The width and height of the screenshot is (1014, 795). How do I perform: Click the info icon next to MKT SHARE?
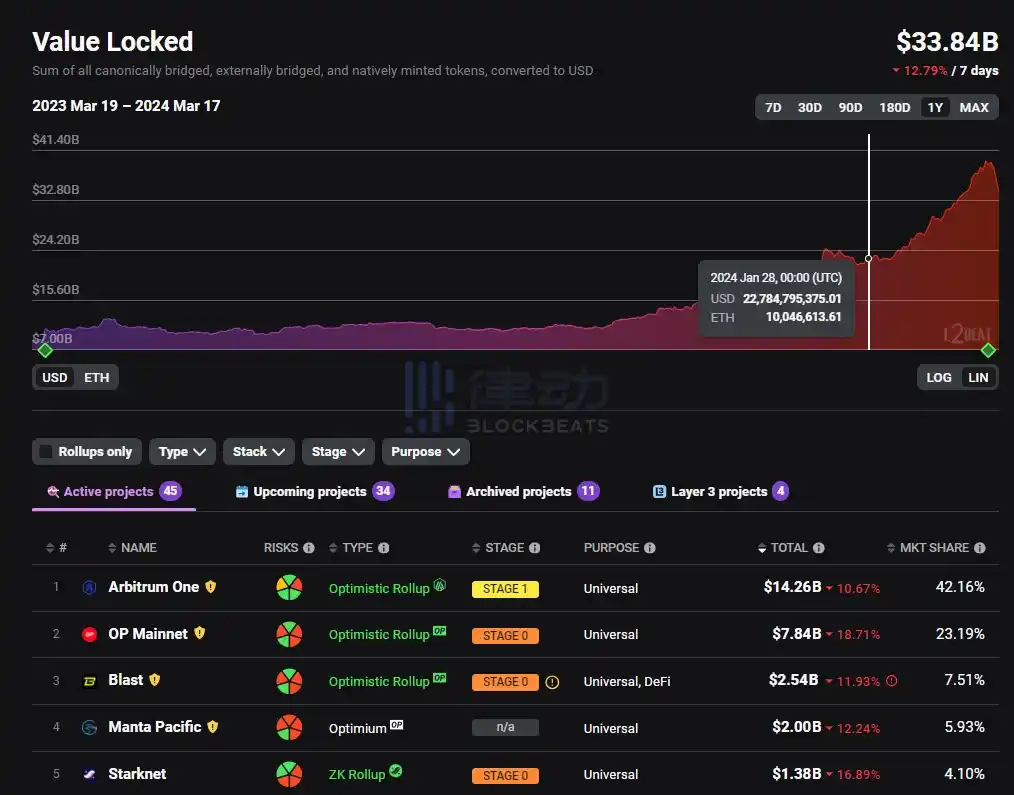point(979,548)
